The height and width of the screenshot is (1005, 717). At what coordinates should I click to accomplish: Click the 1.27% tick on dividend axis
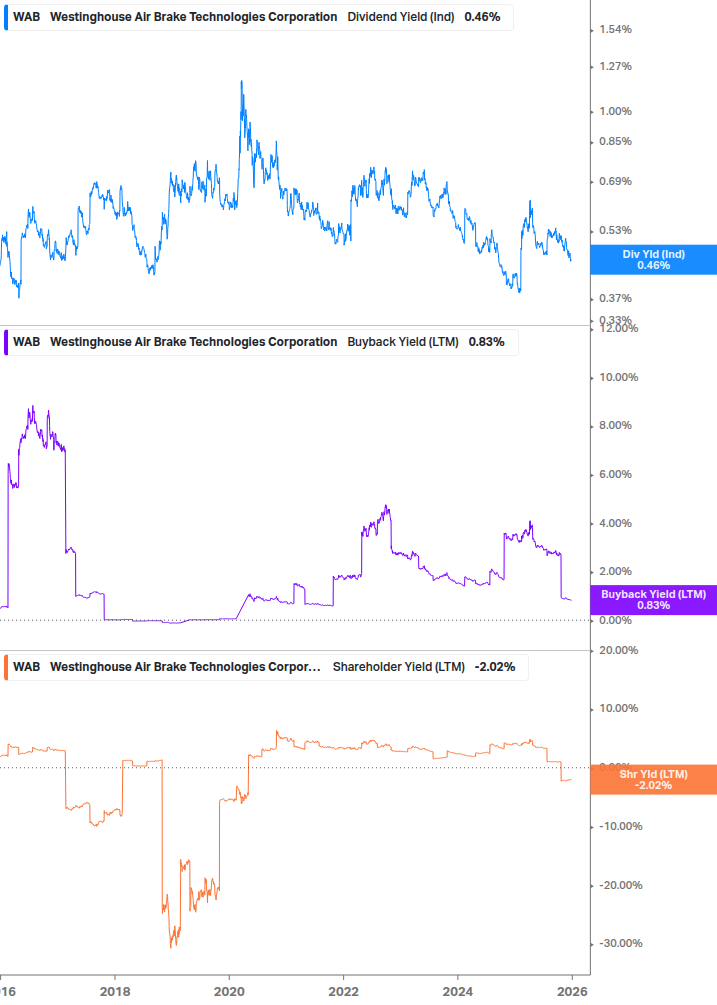[615, 67]
